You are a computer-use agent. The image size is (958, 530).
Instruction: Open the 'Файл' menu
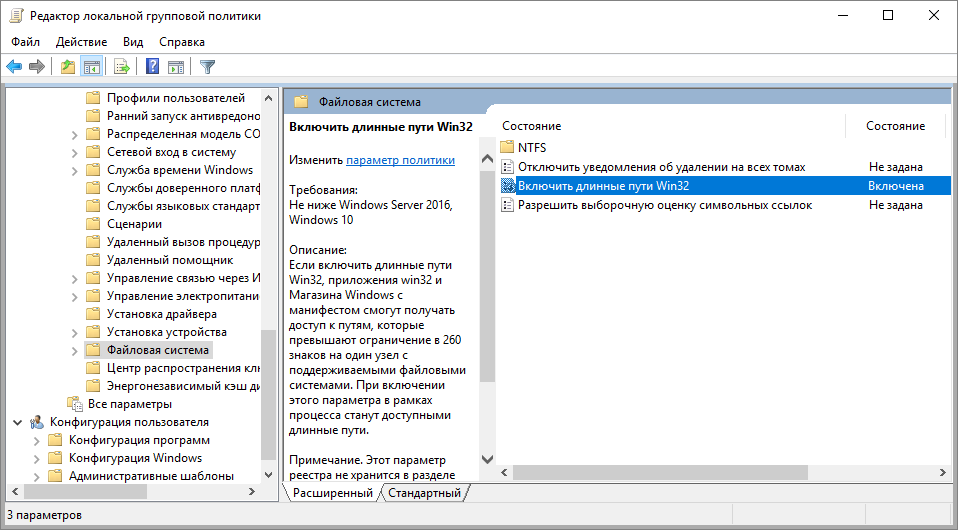(26, 42)
